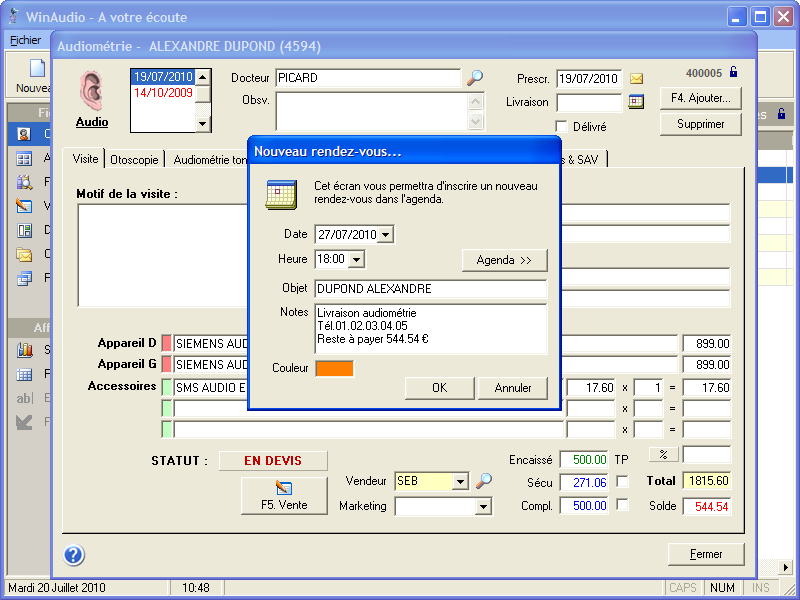
Task: Expand the Heure time dropdown
Action: 357,260
